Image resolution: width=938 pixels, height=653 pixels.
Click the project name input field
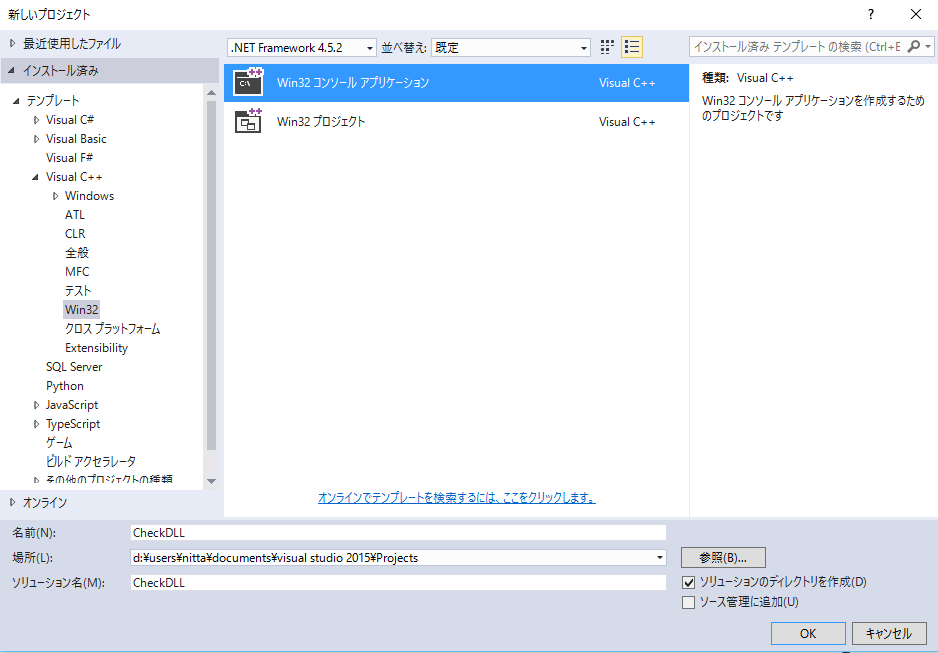click(x=398, y=532)
